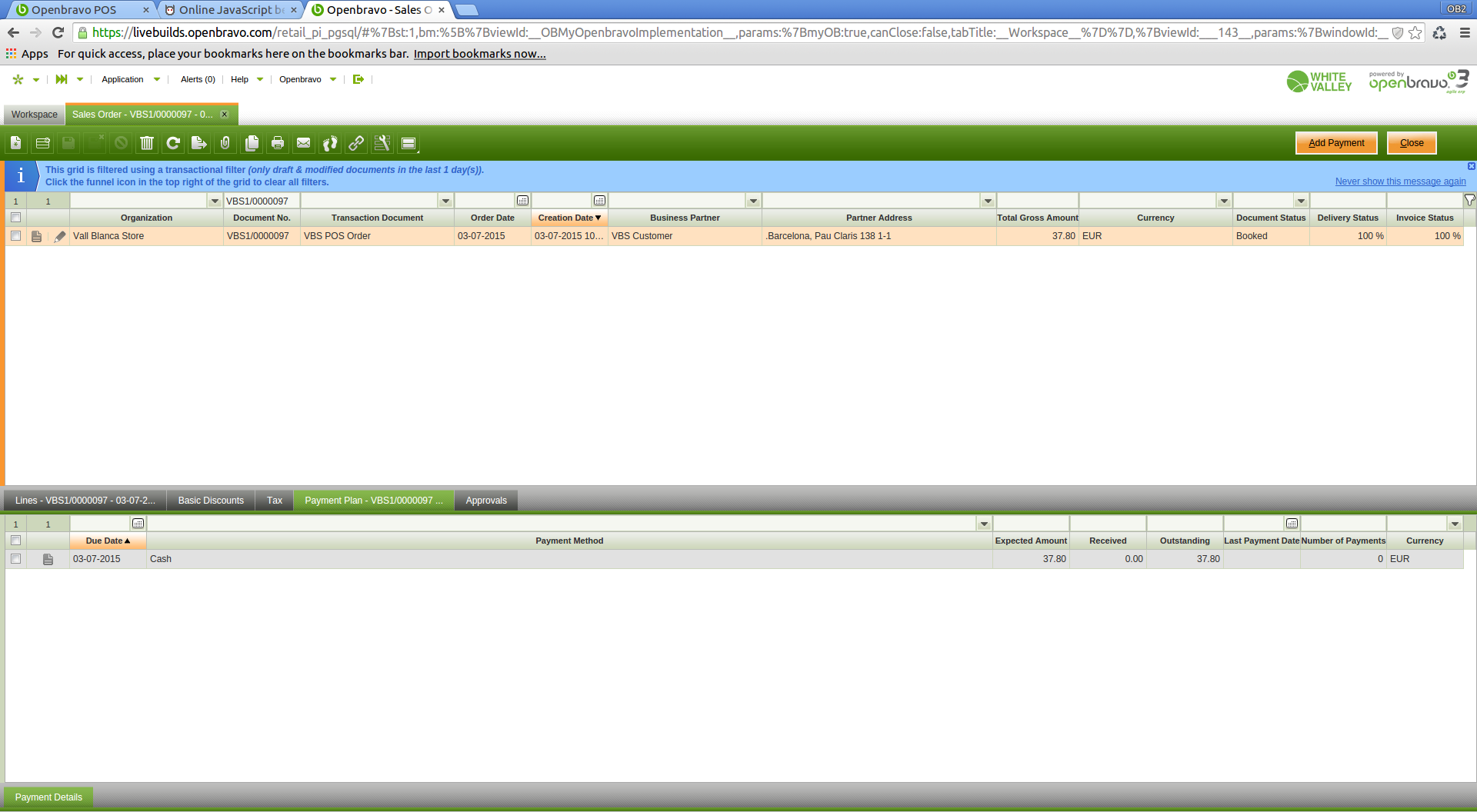Image resolution: width=1477 pixels, height=812 pixels.
Task: Click the Total Gross Amount filter field
Action: [x=1037, y=201]
